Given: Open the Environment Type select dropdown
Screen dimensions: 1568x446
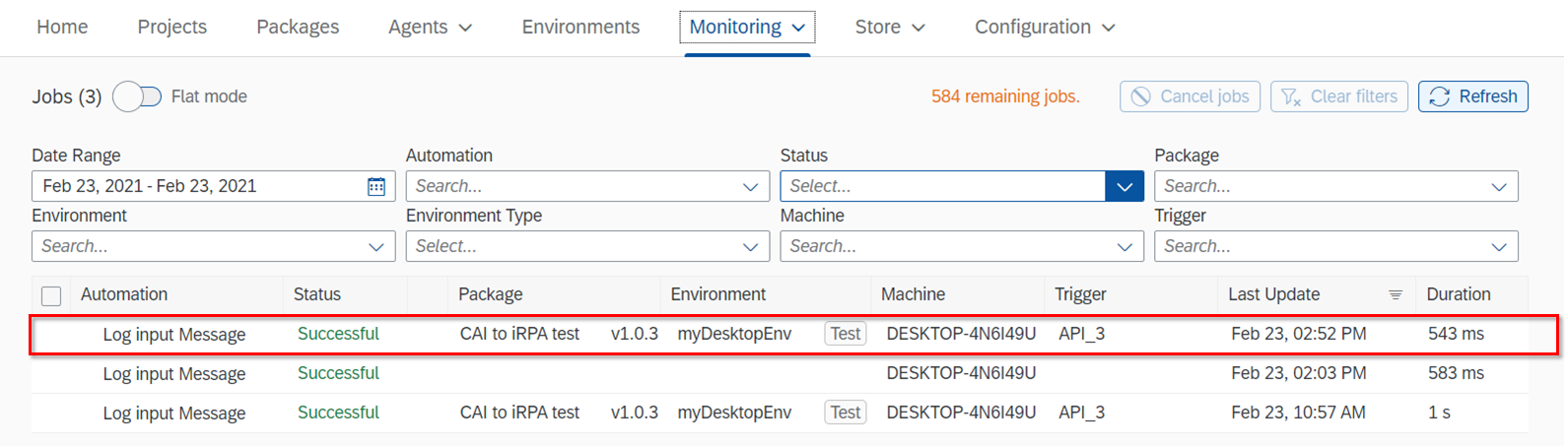Looking at the screenshot, I should [750, 246].
